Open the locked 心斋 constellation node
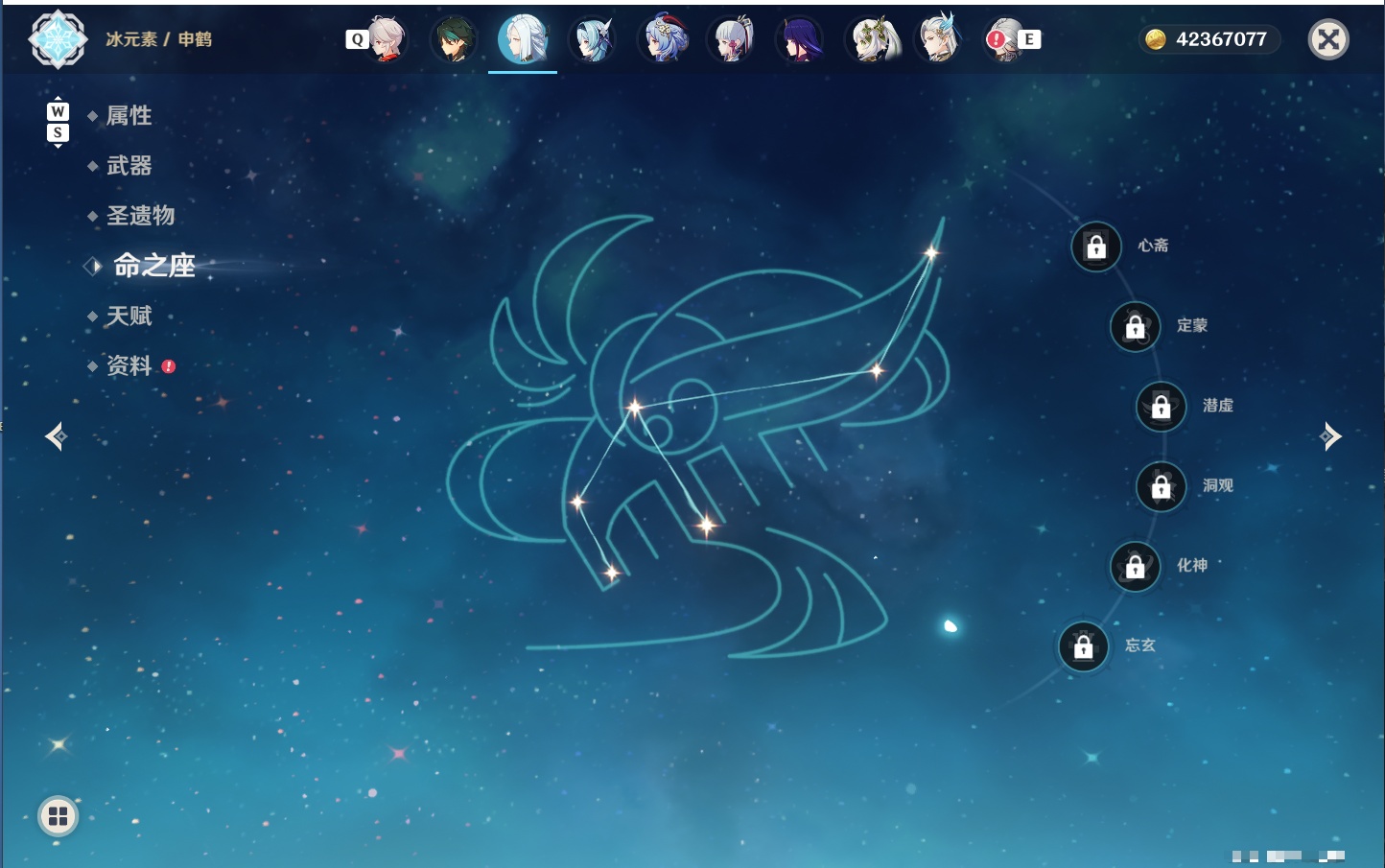 pos(1096,247)
